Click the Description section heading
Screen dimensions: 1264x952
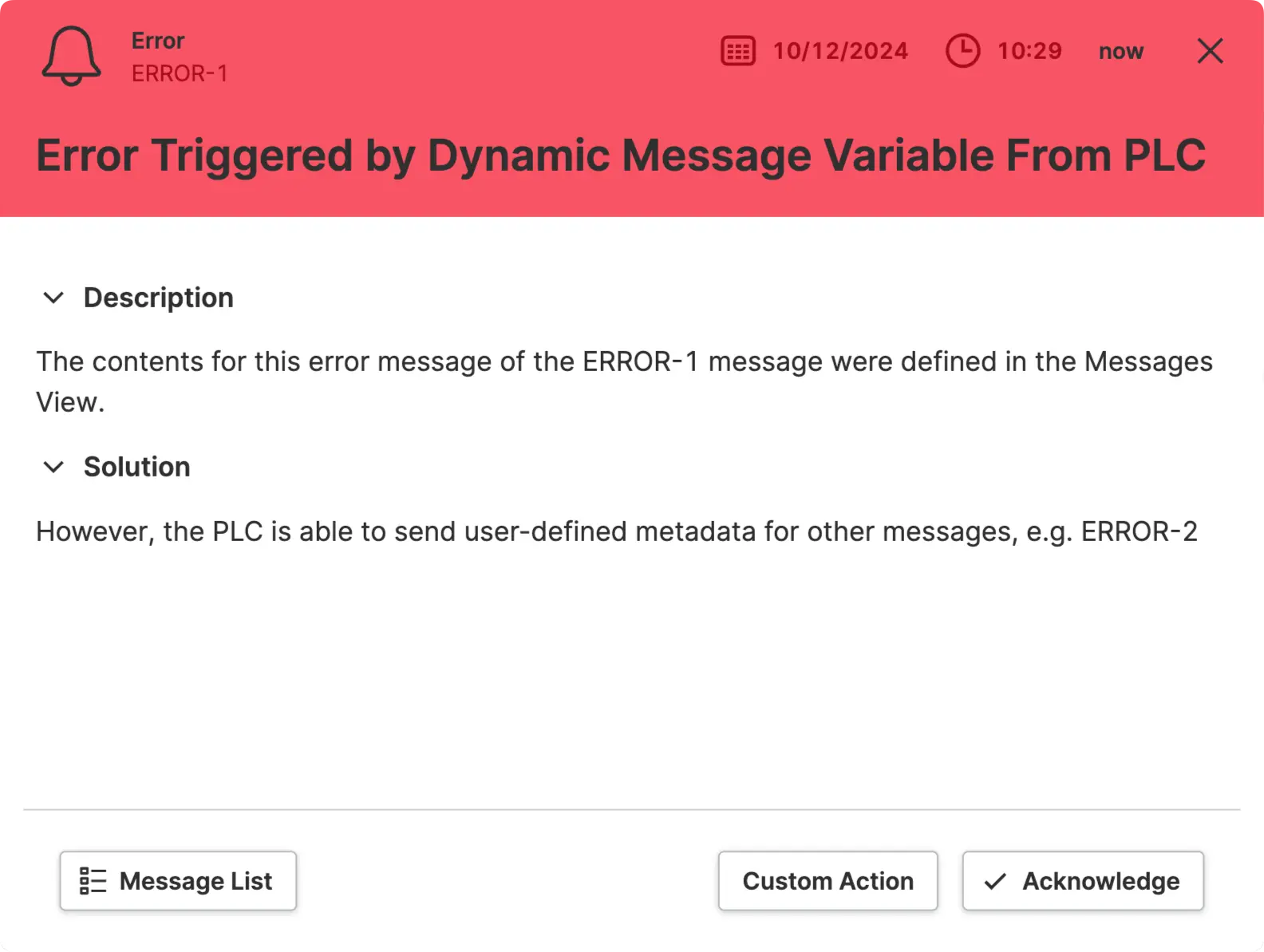[158, 298]
